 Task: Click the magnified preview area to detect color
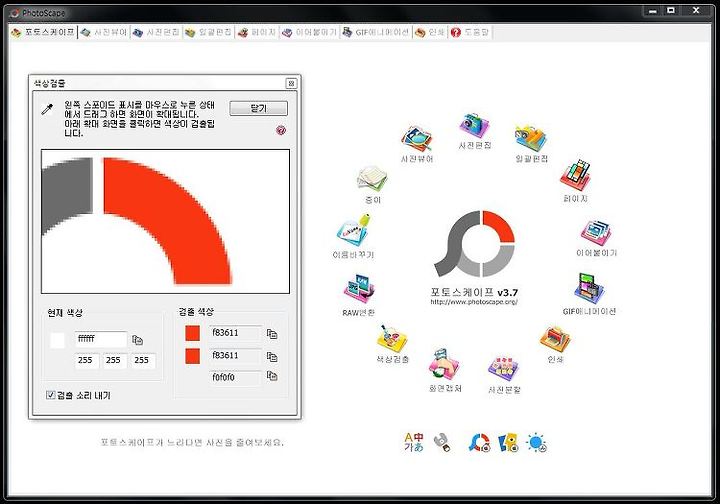165,221
